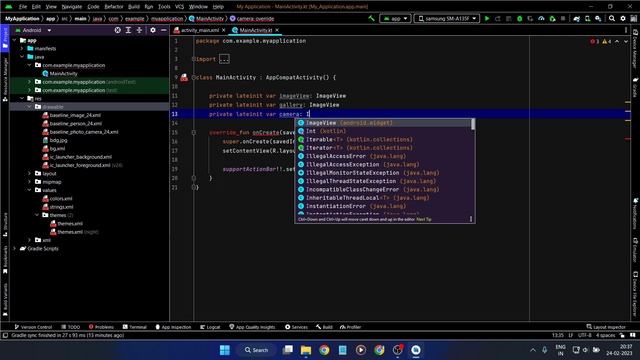This screenshot has width=640, height=360.
Task: Click Sync Project with Gradle Files icon
Action: pos(576,19)
